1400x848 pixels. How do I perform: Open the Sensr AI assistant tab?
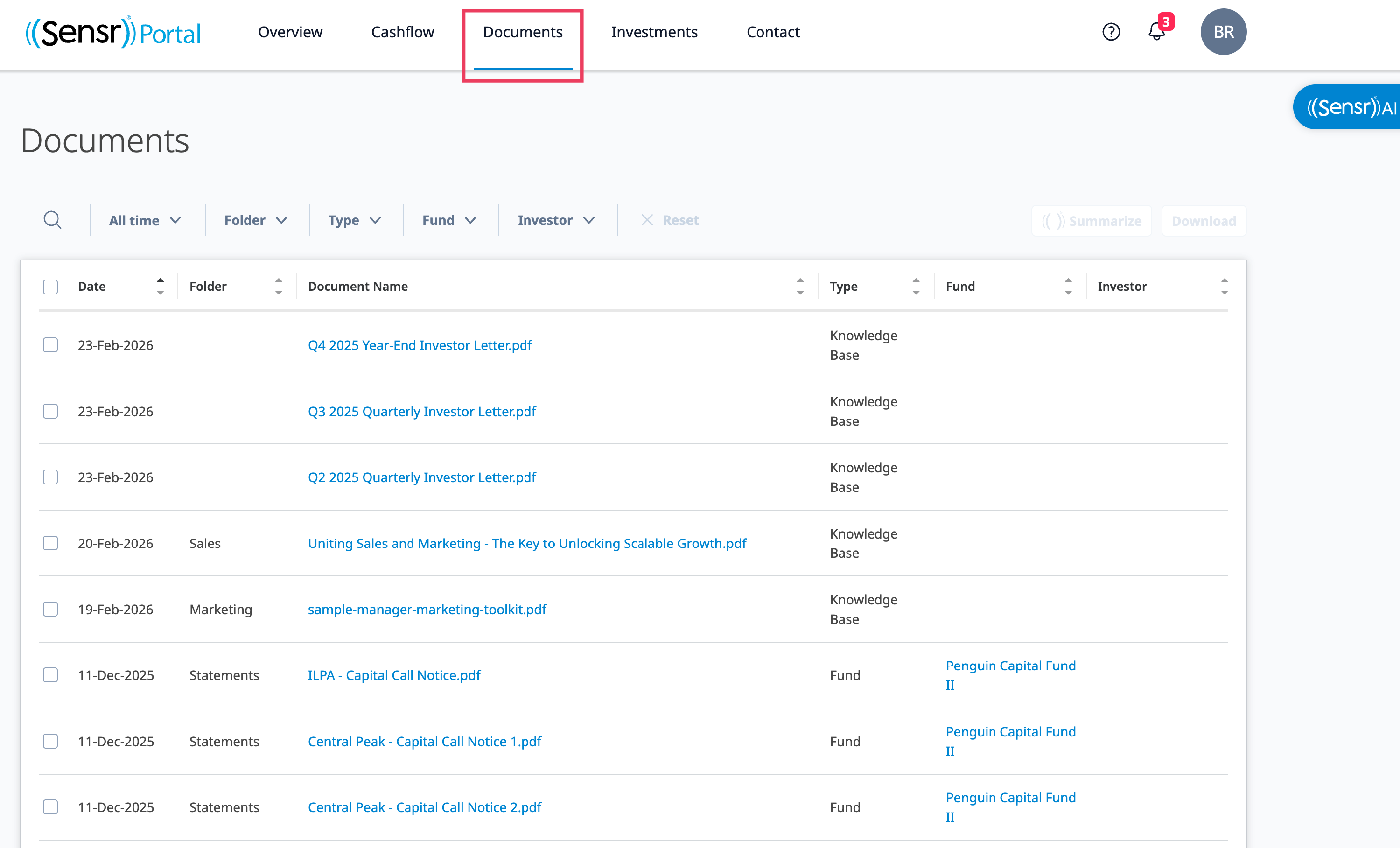pos(1350,107)
